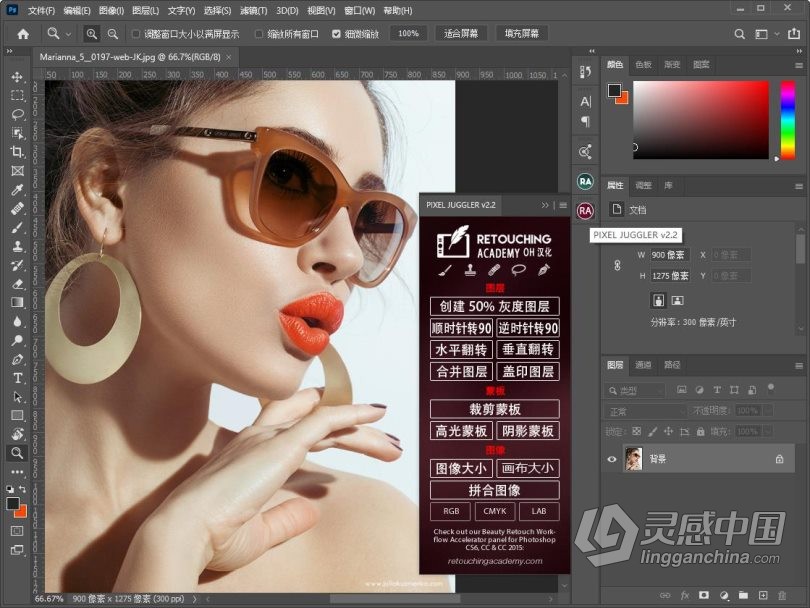Collapse Pixel Juggler panel with double arrows
Image resolution: width=810 pixels, height=608 pixels.
coord(545,205)
